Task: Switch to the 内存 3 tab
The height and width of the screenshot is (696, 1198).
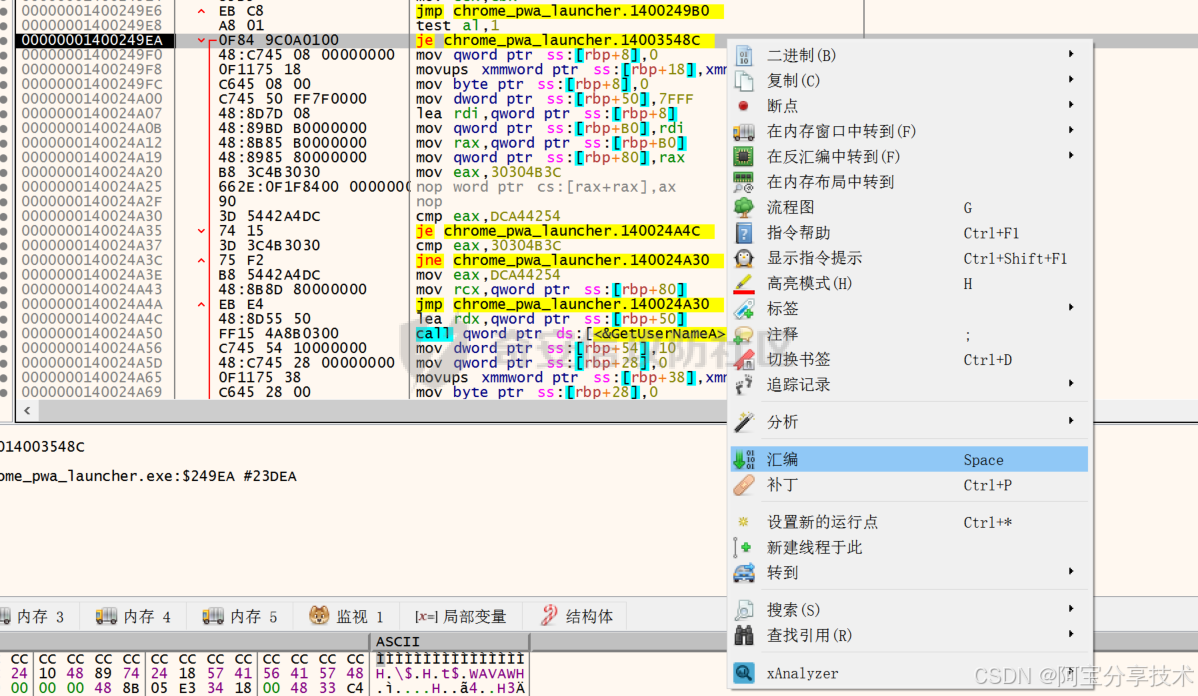Action: 32,616
